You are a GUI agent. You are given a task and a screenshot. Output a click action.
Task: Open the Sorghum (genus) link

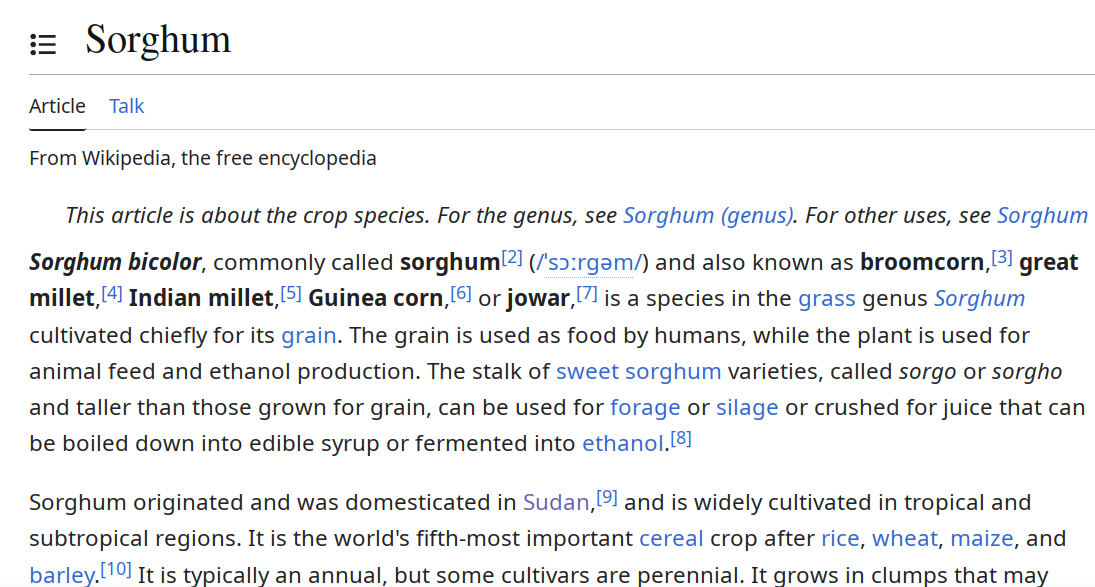tap(709, 215)
